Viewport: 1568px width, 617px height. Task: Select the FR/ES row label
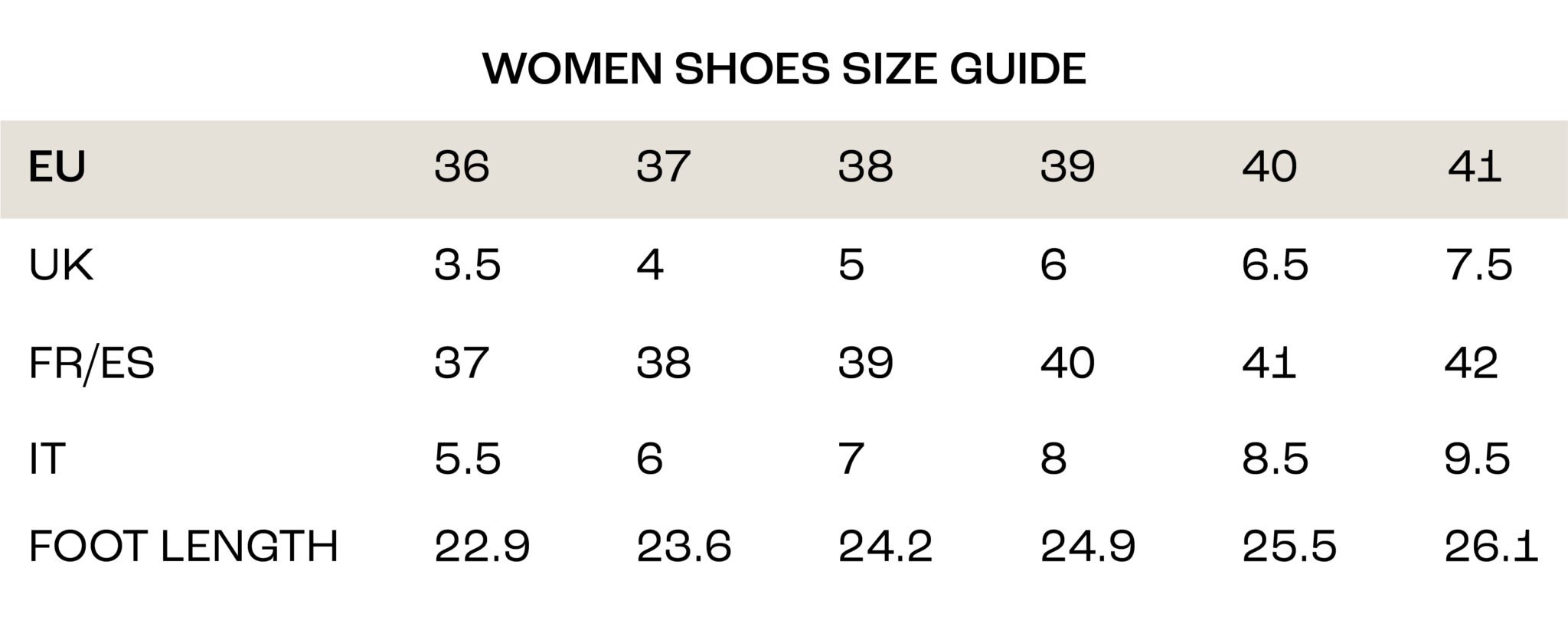[x=92, y=363]
